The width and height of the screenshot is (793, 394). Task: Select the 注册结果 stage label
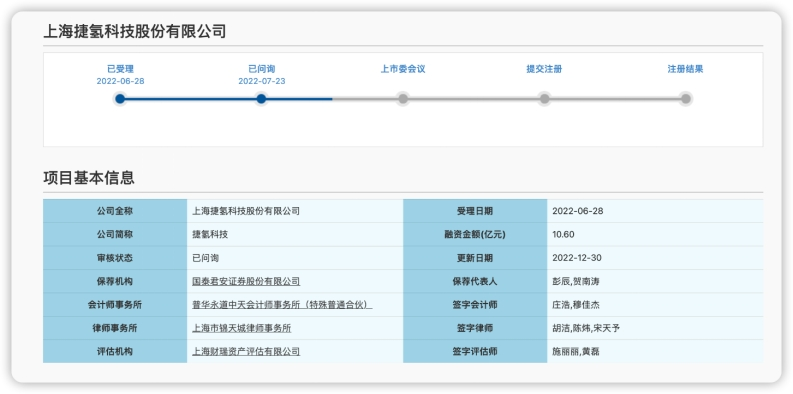pos(685,69)
